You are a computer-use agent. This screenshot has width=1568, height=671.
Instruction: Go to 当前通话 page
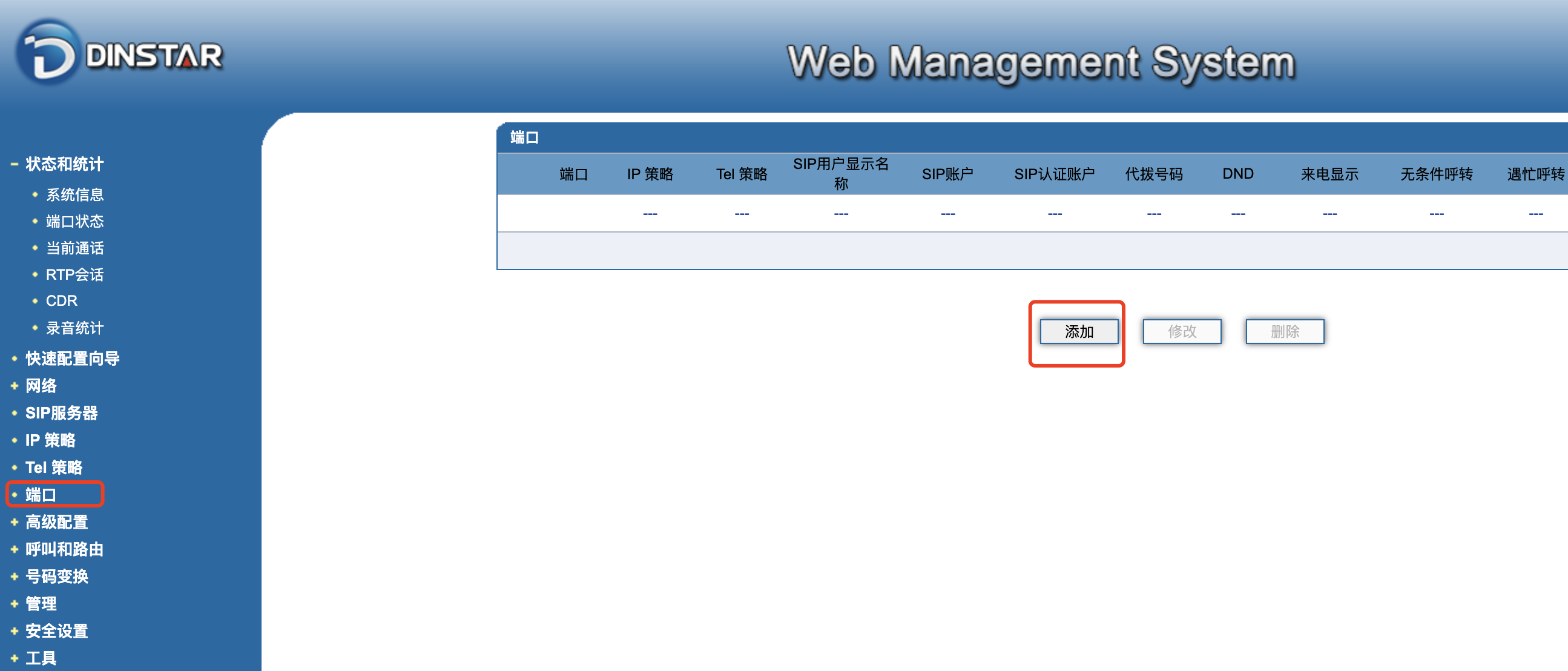click(x=74, y=248)
